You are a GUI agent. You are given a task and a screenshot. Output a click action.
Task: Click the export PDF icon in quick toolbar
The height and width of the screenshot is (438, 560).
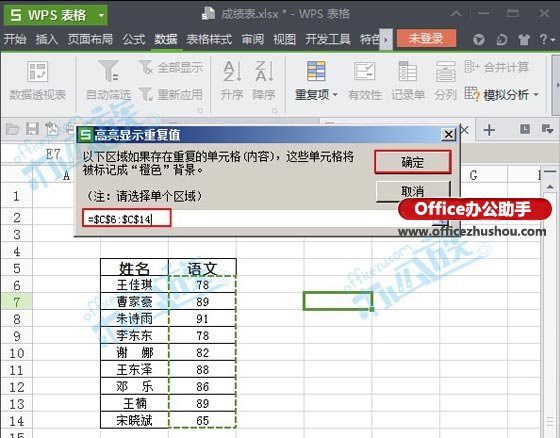[52, 129]
